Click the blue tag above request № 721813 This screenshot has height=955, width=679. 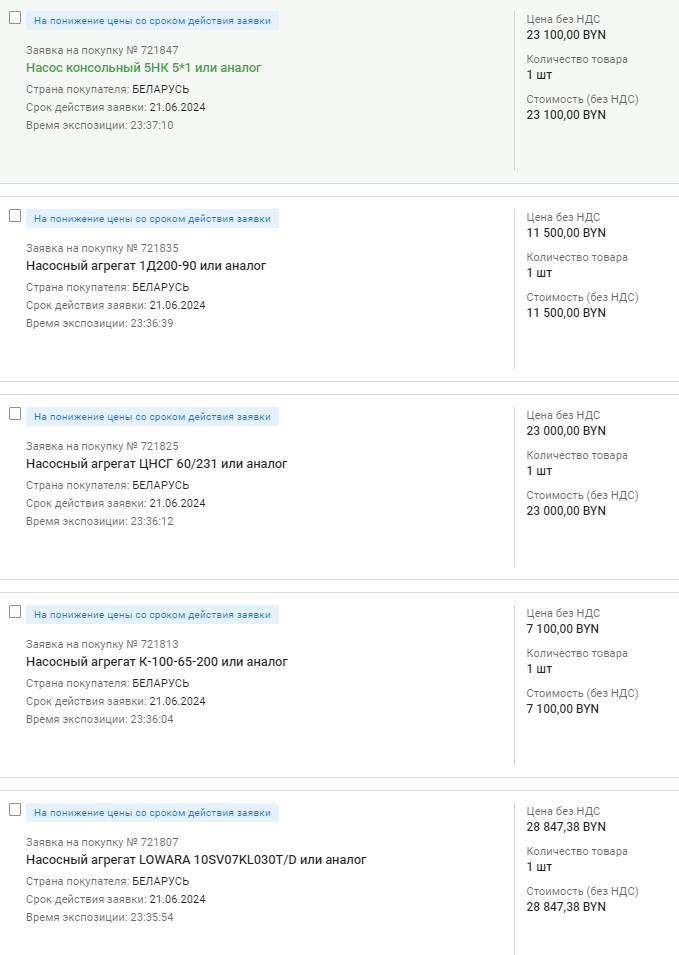[x=152, y=614]
